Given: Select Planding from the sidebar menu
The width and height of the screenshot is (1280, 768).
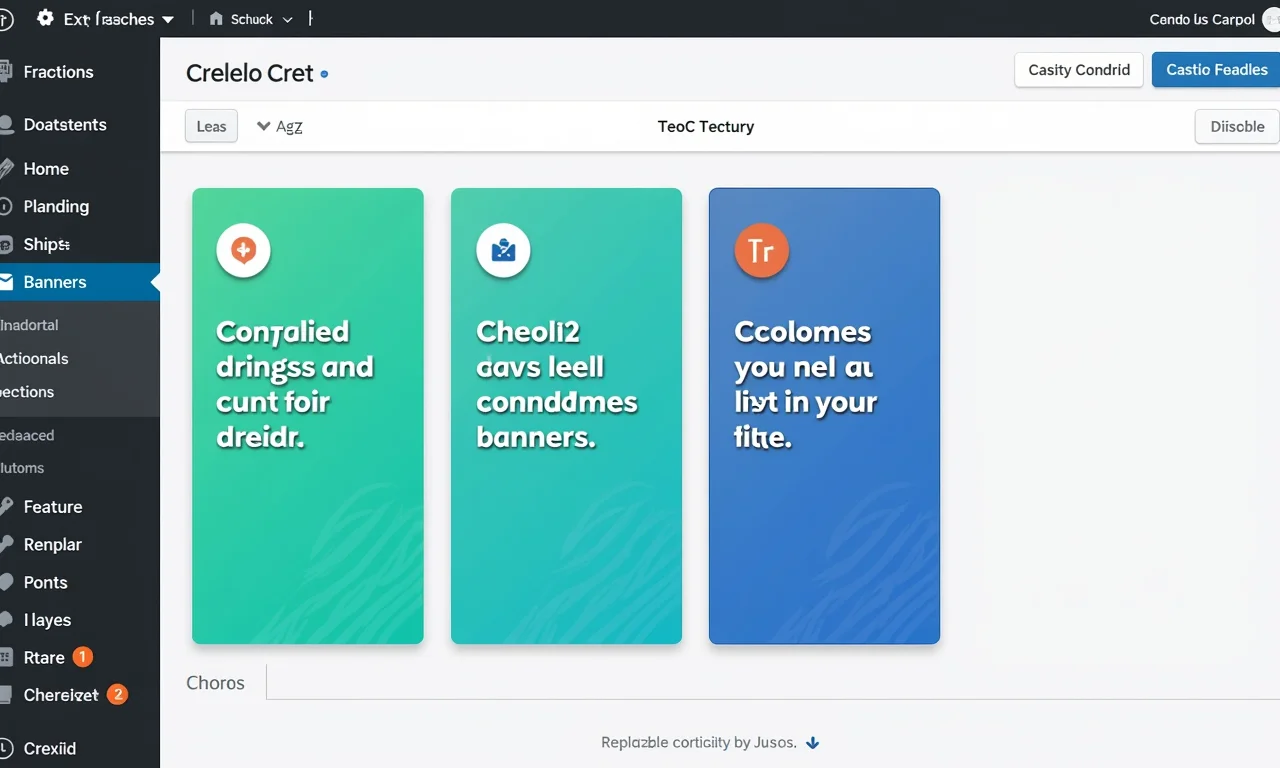Looking at the screenshot, I should click(56, 206).
